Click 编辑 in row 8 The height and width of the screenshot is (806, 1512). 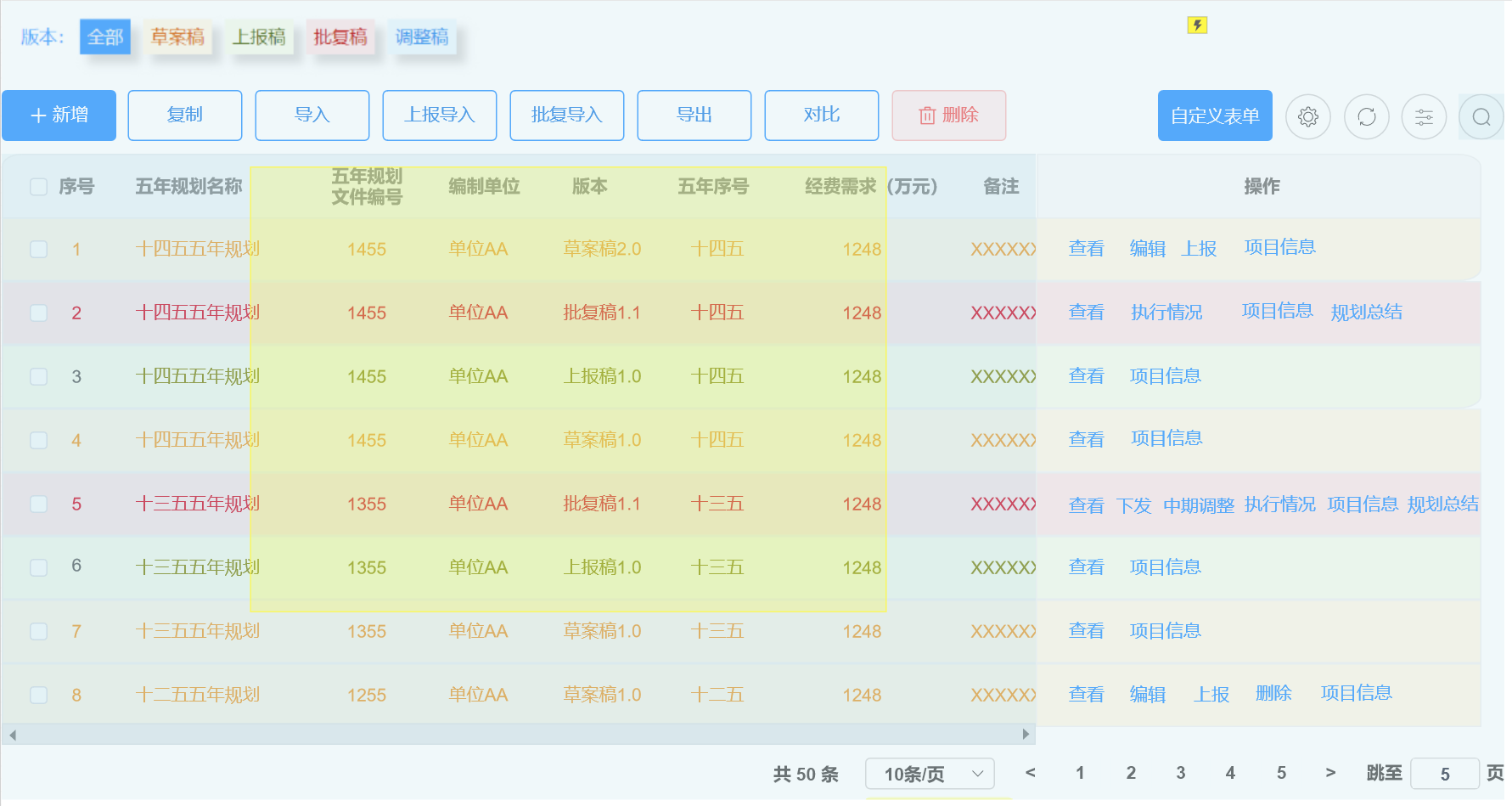[x=1148, y=695]
